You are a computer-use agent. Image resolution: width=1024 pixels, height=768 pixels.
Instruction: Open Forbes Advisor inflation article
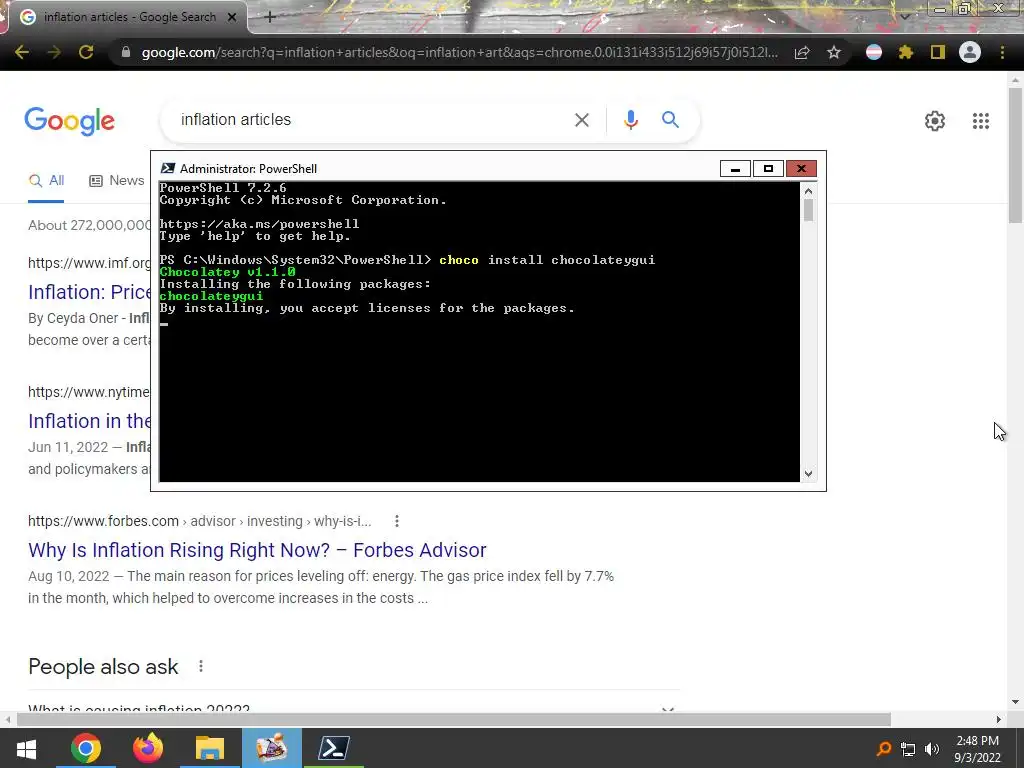(257, 550)
